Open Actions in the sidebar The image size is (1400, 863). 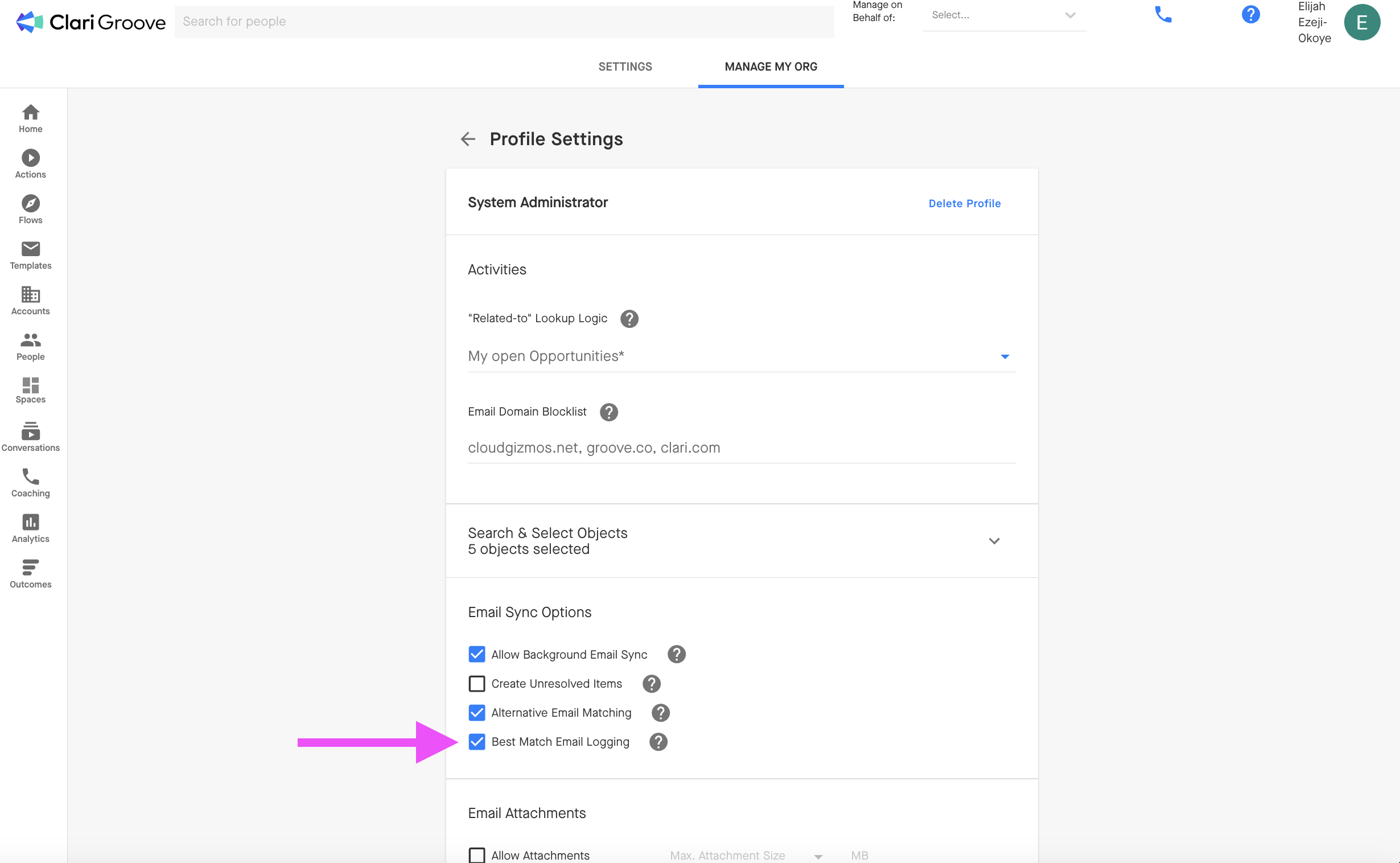click(30, 165)
